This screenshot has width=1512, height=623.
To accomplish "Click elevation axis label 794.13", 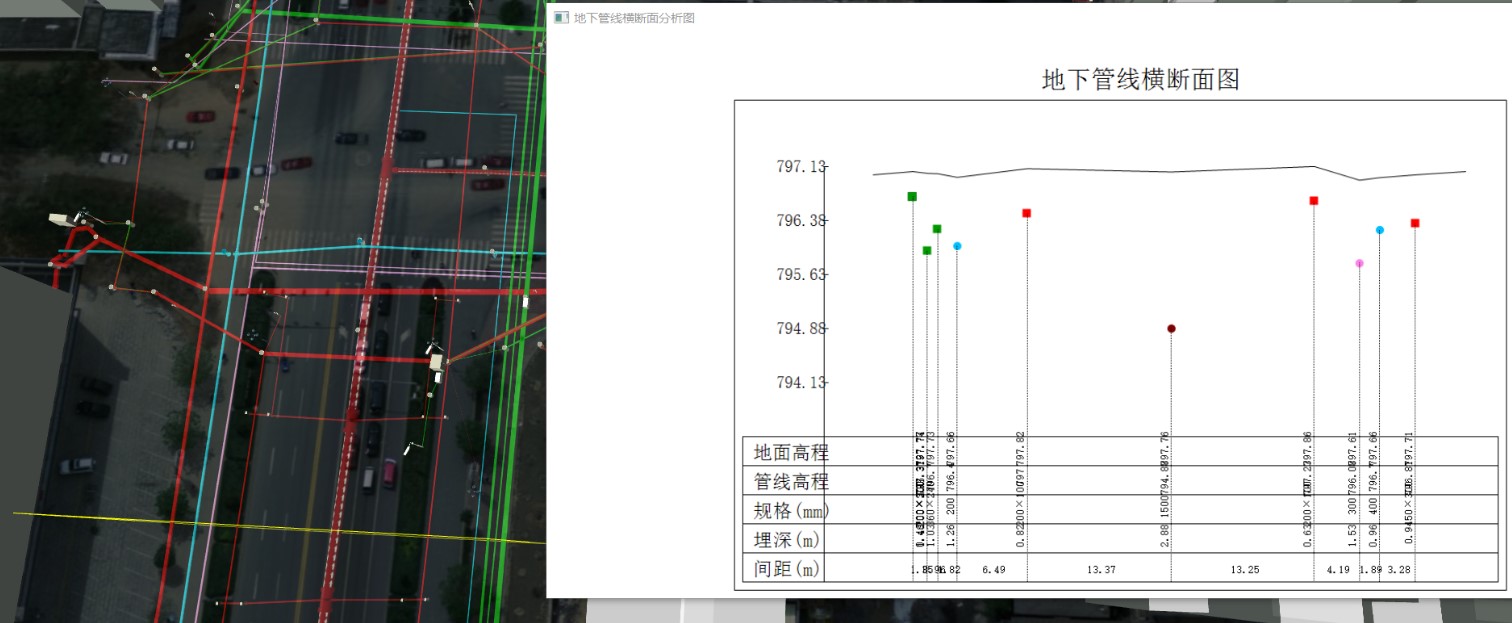I will 802,383.
